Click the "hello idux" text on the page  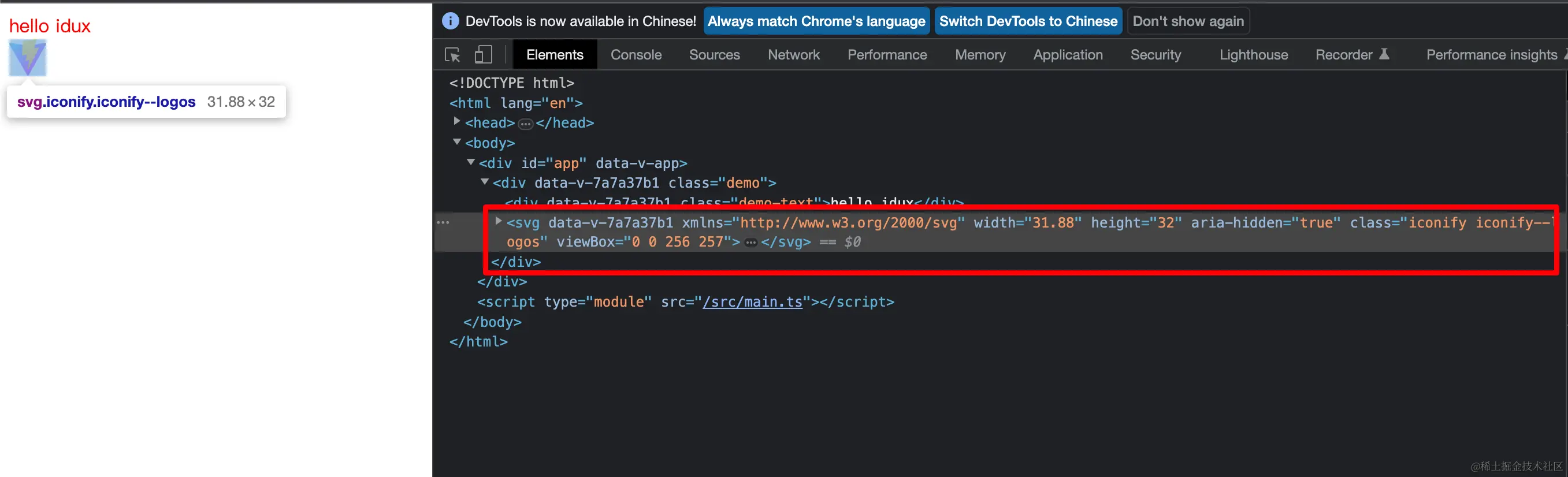coord(50,26)
